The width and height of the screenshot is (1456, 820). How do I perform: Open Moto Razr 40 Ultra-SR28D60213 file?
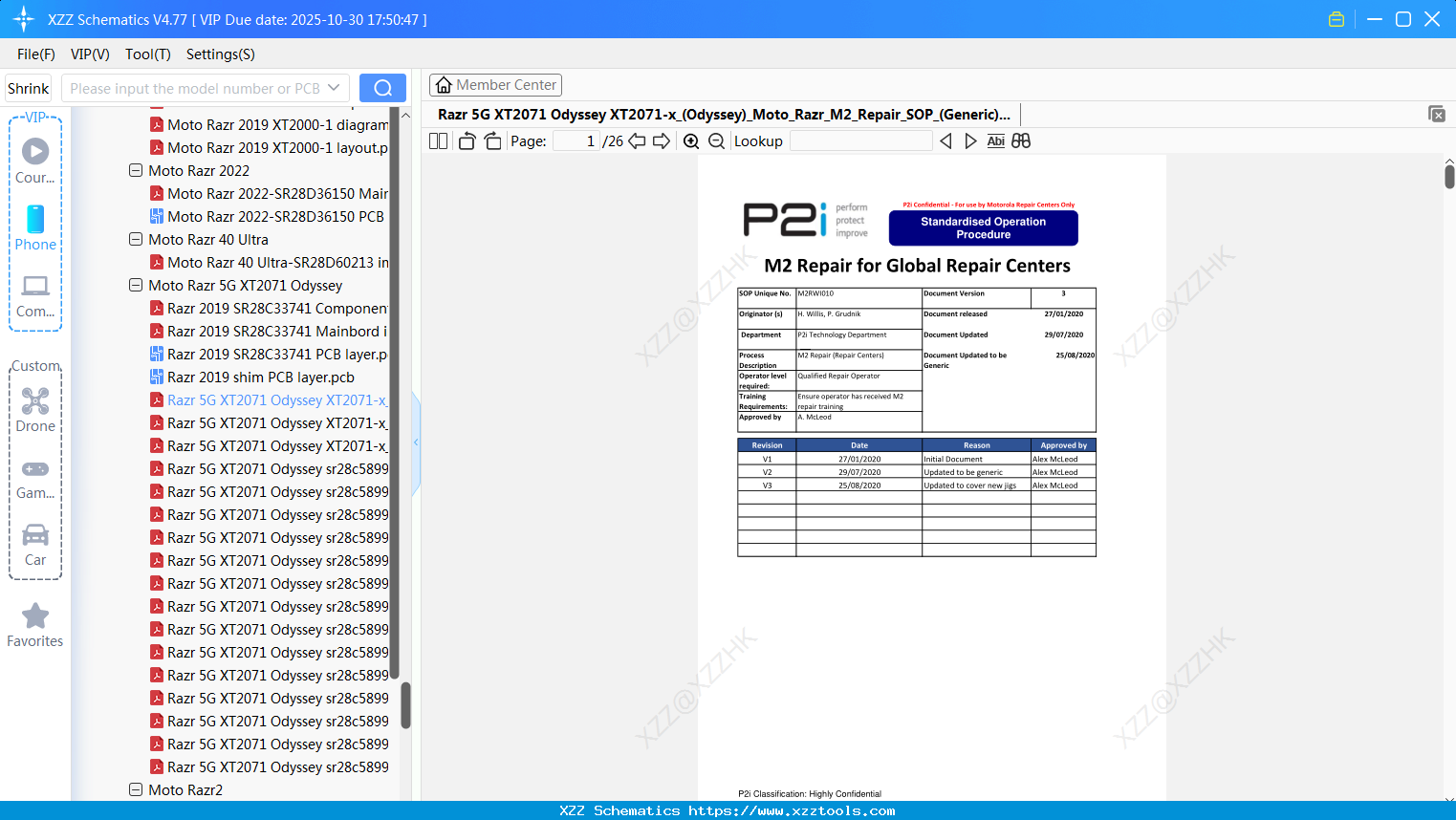[x=270, y=262]
